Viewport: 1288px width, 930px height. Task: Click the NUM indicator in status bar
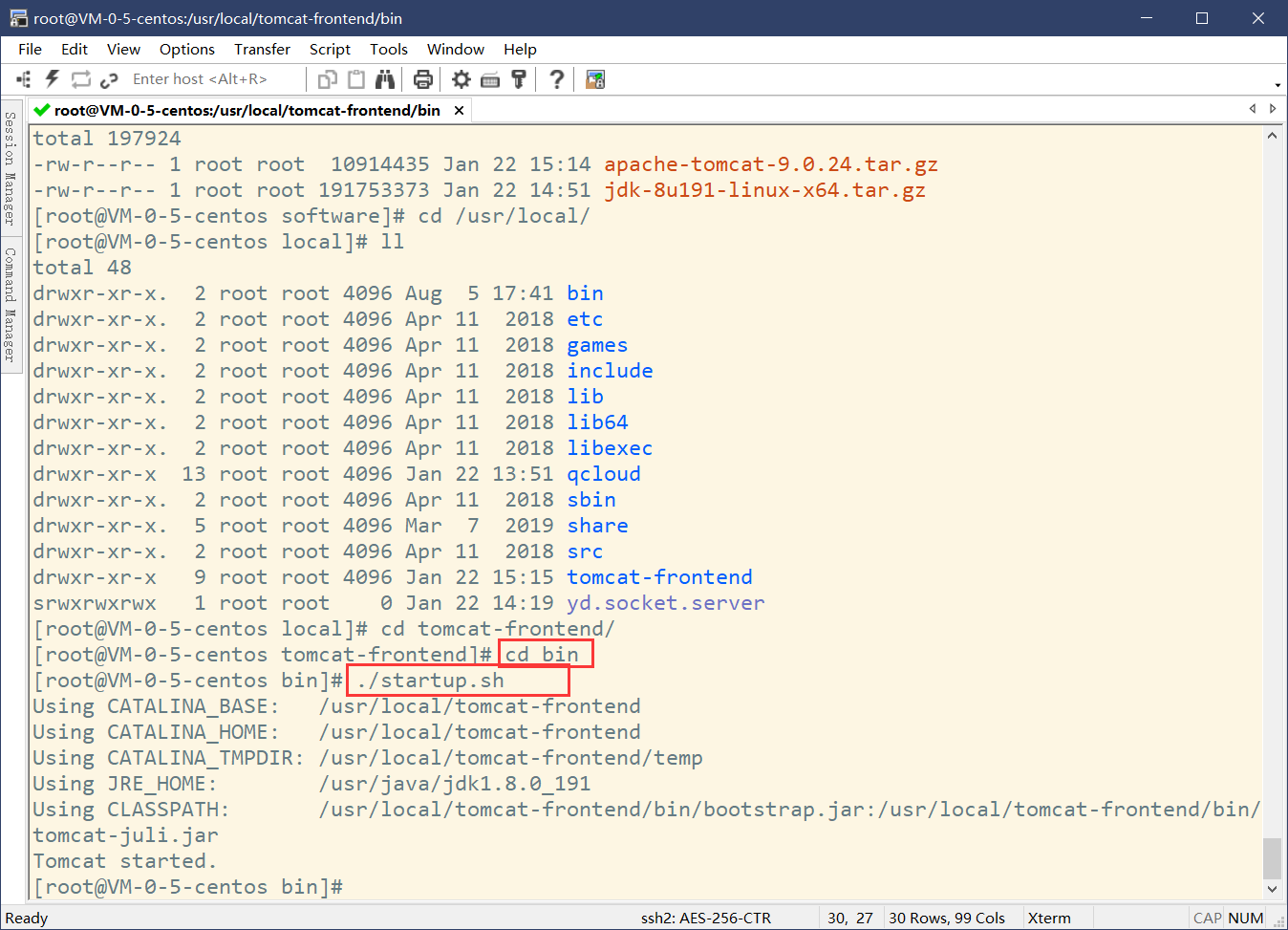[x=1246, y=918]
